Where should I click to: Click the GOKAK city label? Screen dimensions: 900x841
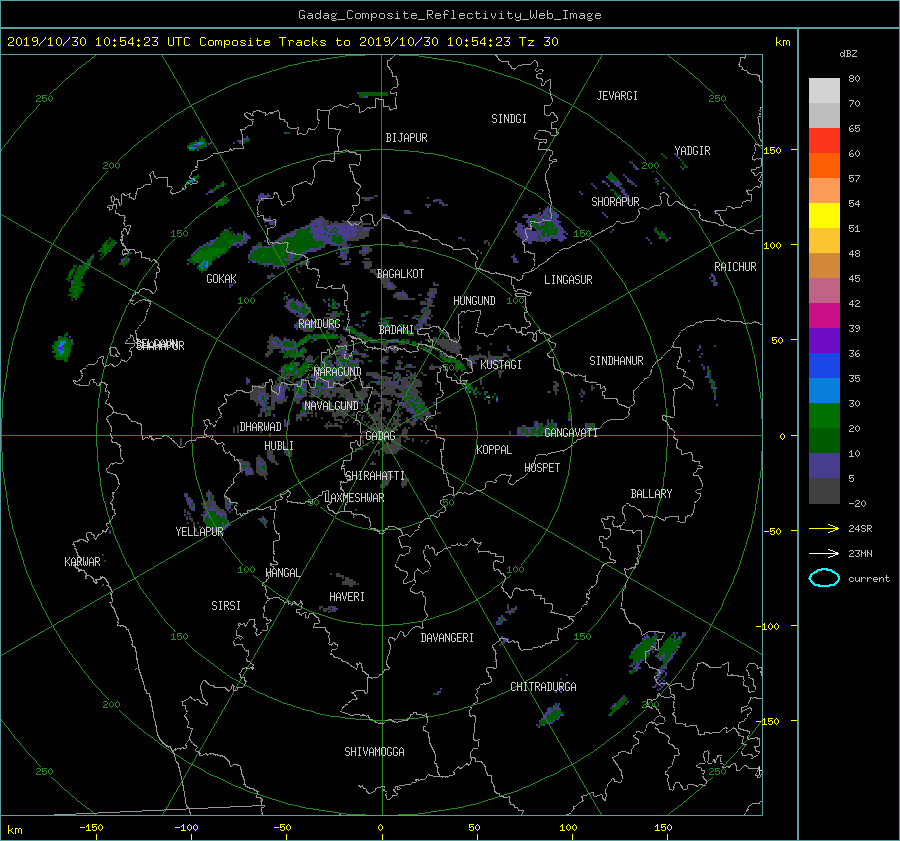[221, 279]
